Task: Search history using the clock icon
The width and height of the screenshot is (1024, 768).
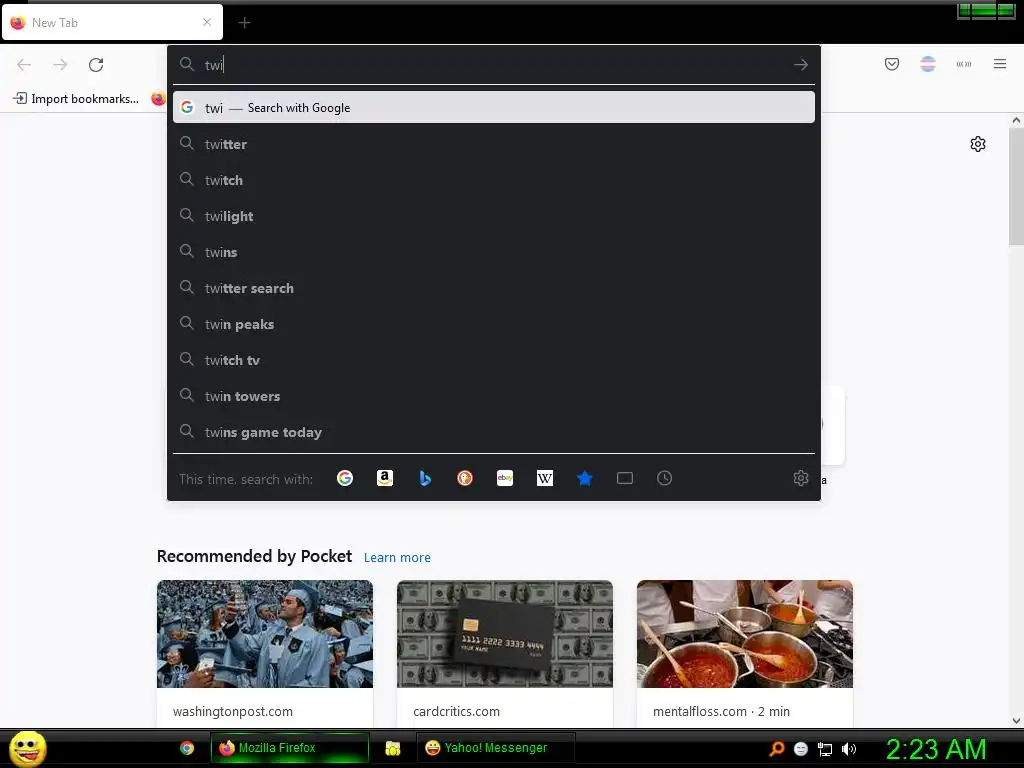Action: [x=664, y=478]
